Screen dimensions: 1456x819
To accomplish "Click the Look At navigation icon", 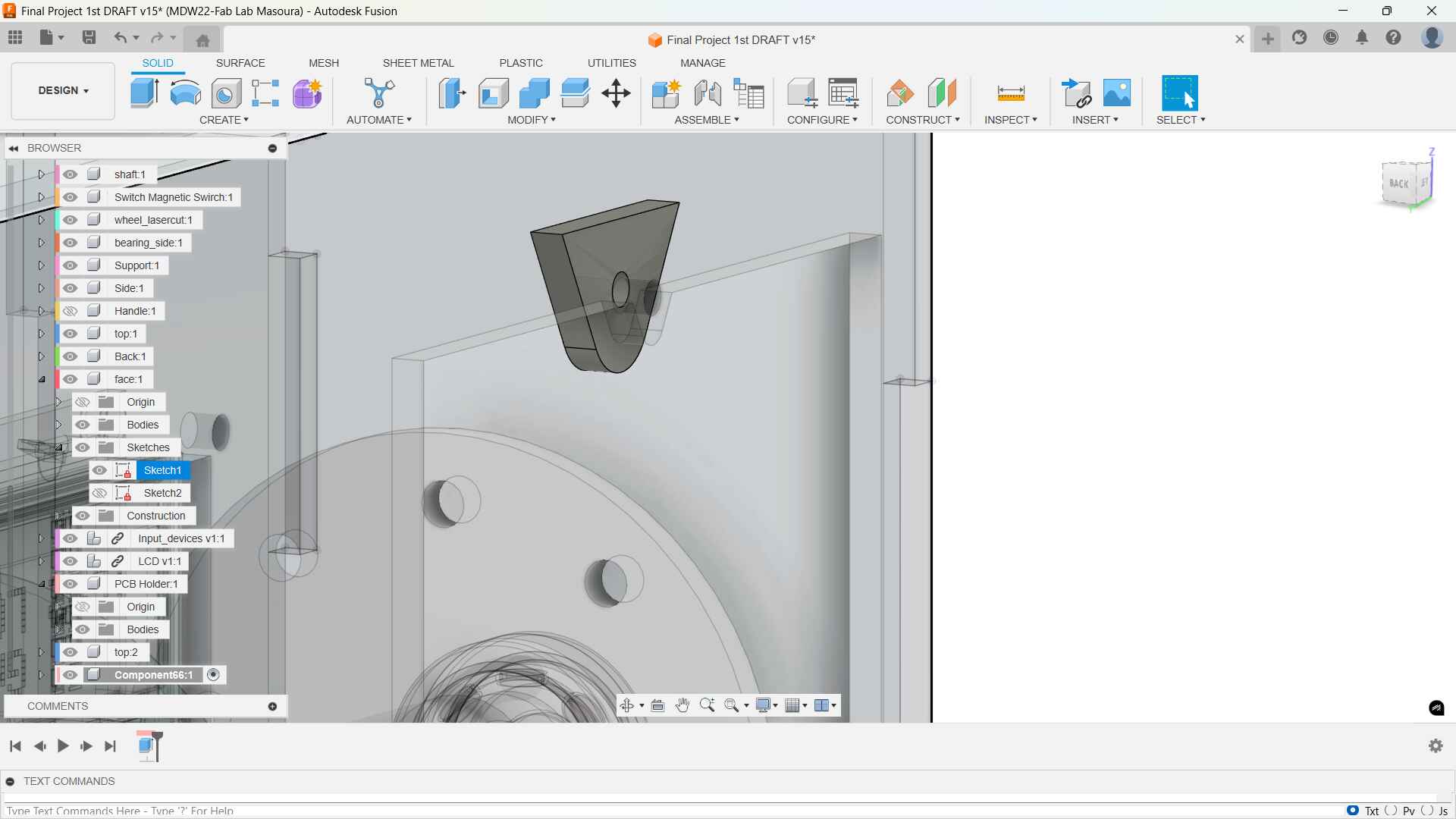I will (658, 705).
